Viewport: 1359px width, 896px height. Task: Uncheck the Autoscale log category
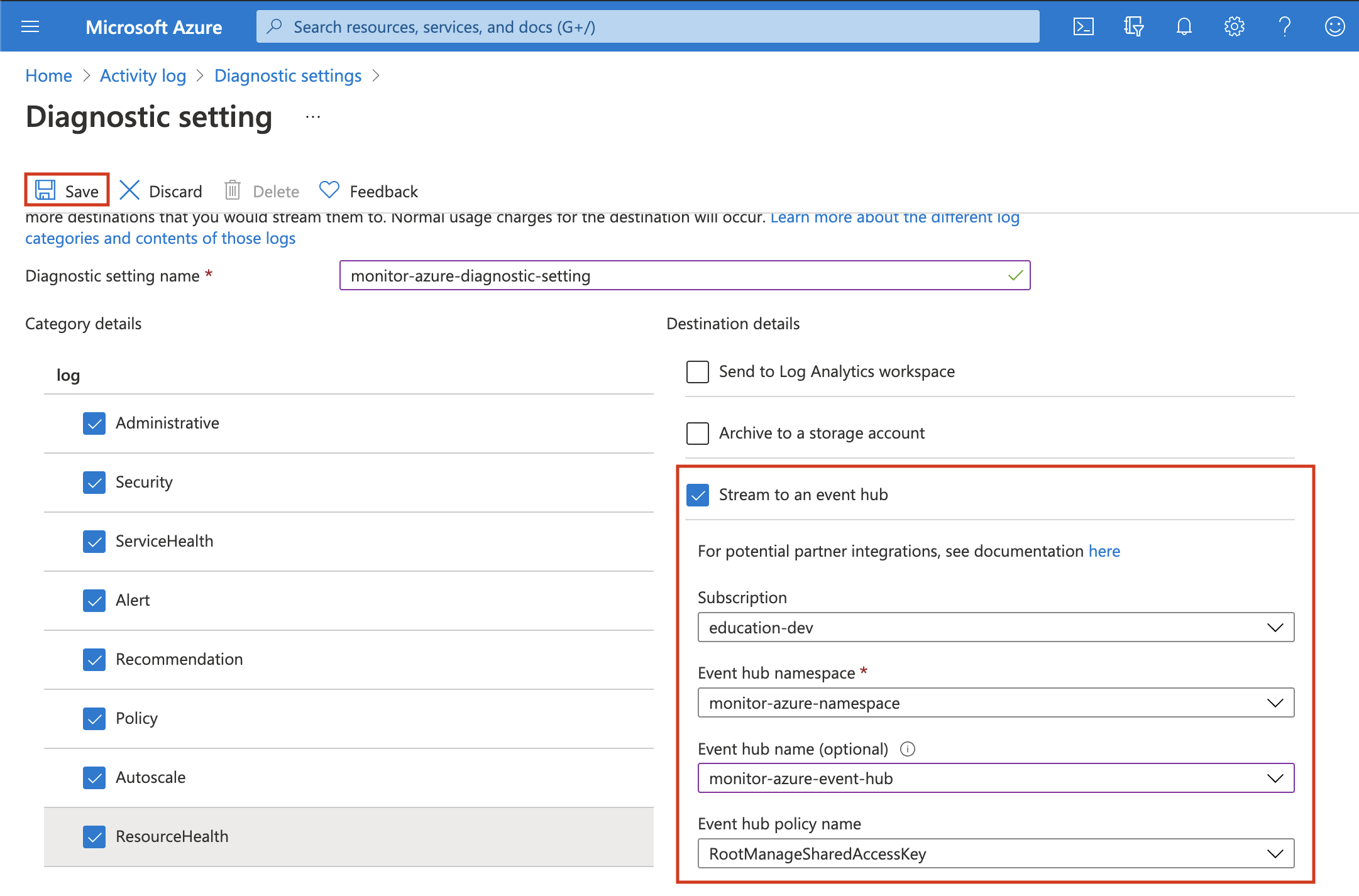point(94,778)
